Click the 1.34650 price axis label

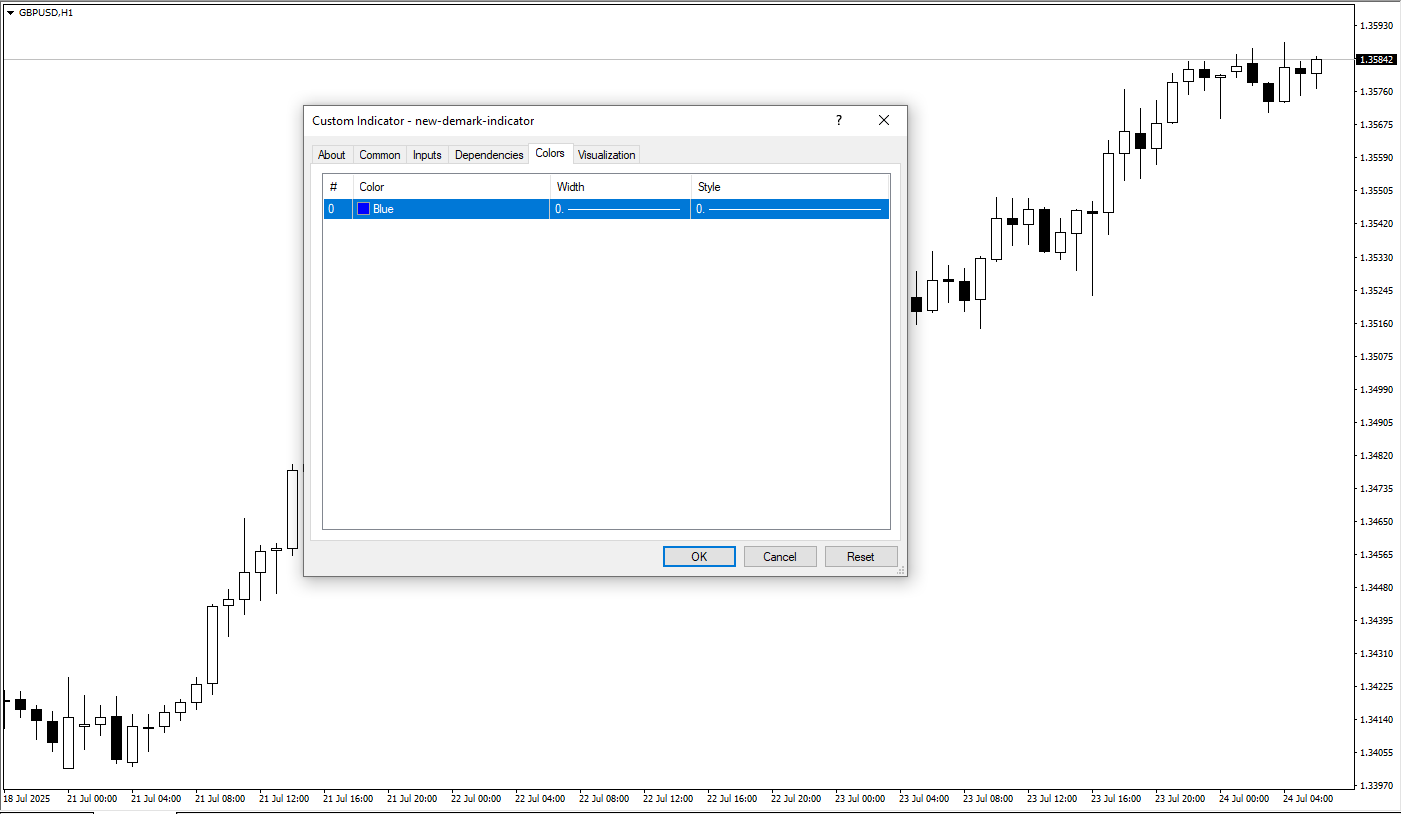pyautogui.click(x=1376, y=522)
